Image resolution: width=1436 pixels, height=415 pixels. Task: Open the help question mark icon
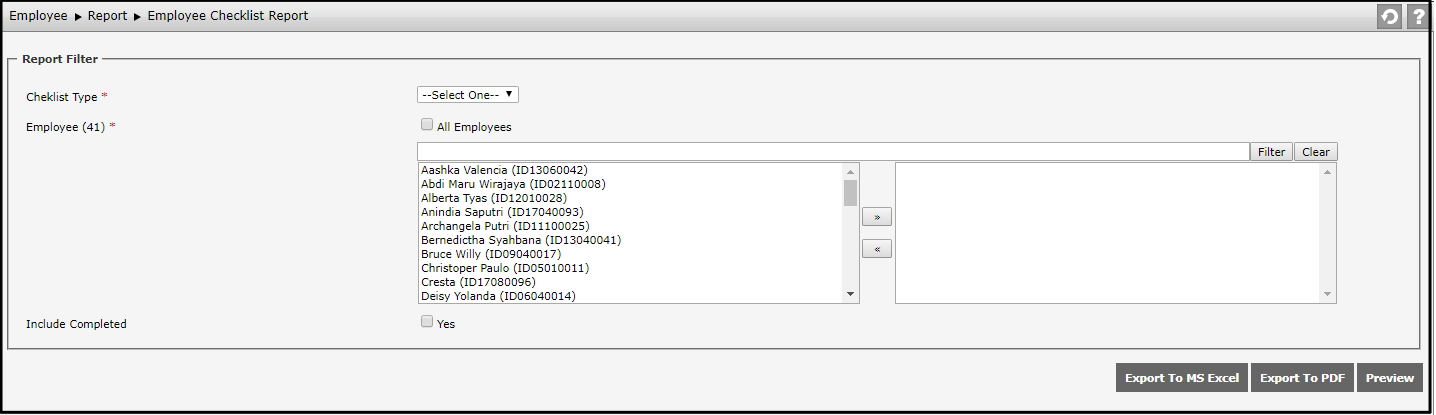tap(1417, 17)
